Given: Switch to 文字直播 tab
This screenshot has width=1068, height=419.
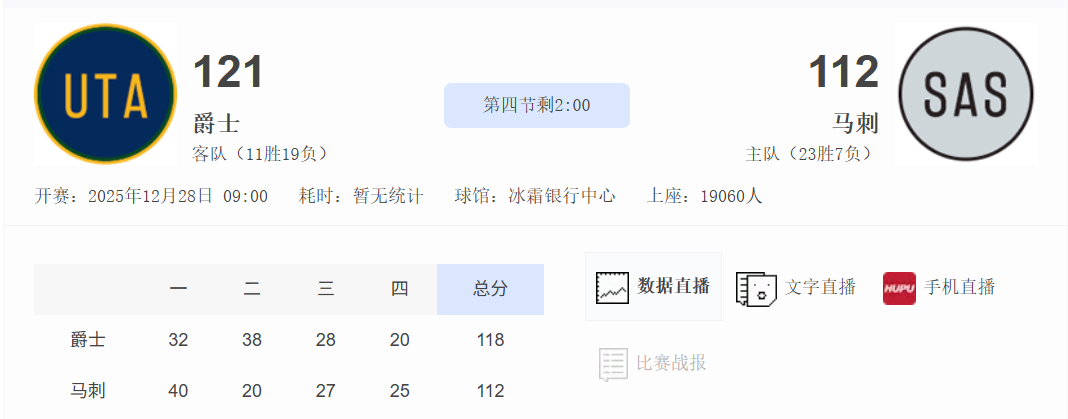Looking at the screenshot, I should point(796,287).
